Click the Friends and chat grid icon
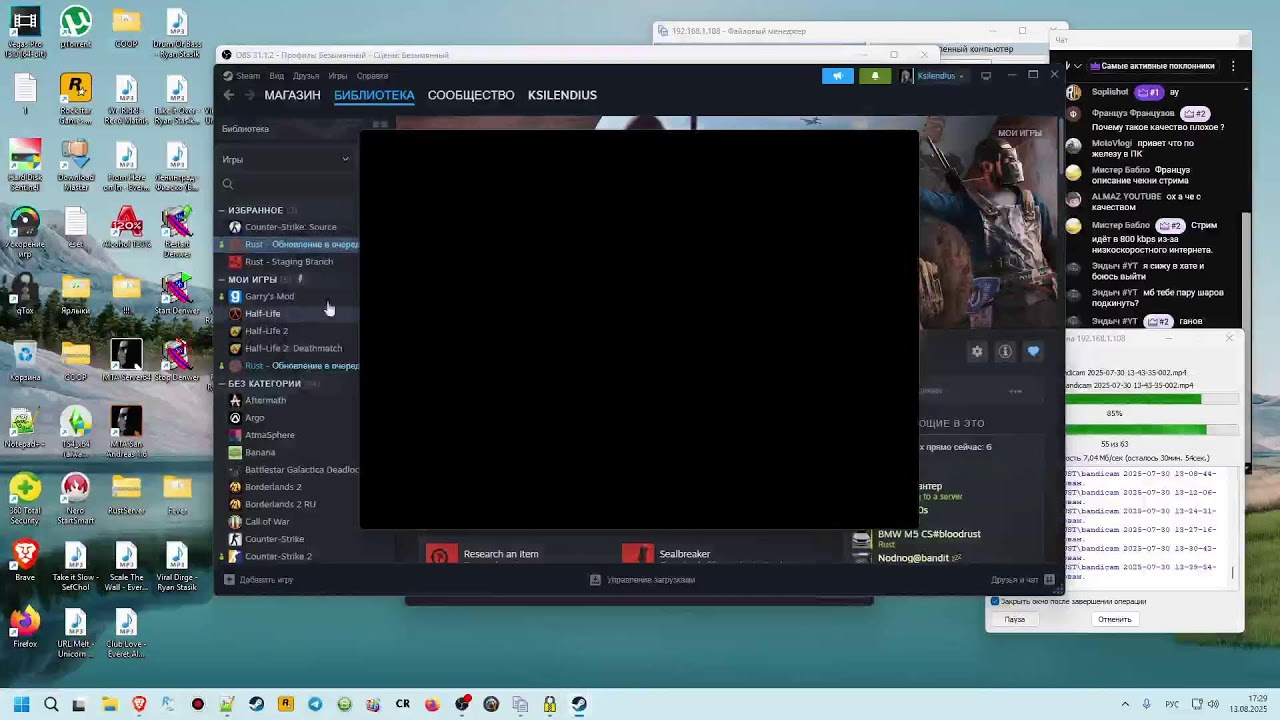 1049,579
